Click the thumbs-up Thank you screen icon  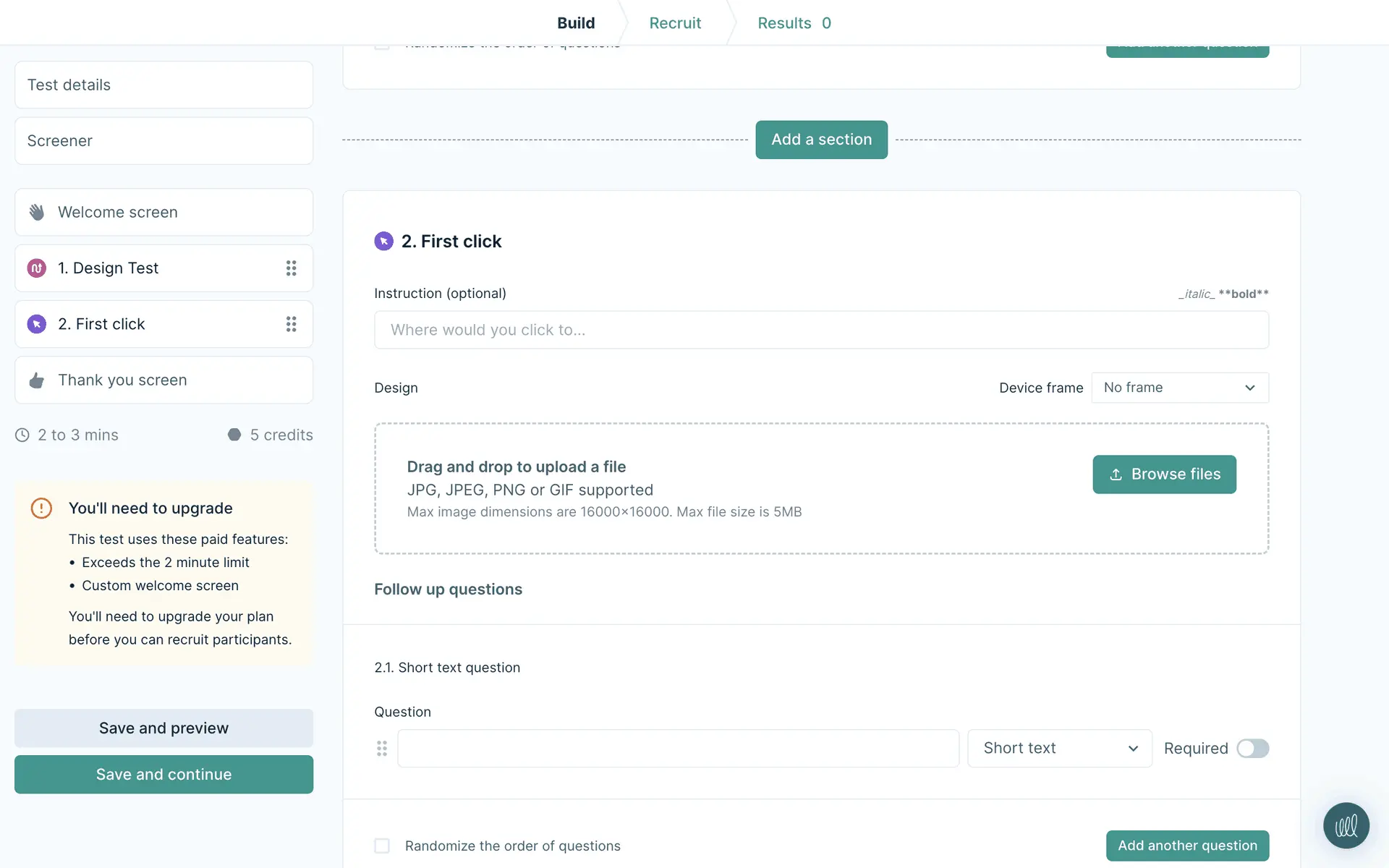(x=37, y=380)
